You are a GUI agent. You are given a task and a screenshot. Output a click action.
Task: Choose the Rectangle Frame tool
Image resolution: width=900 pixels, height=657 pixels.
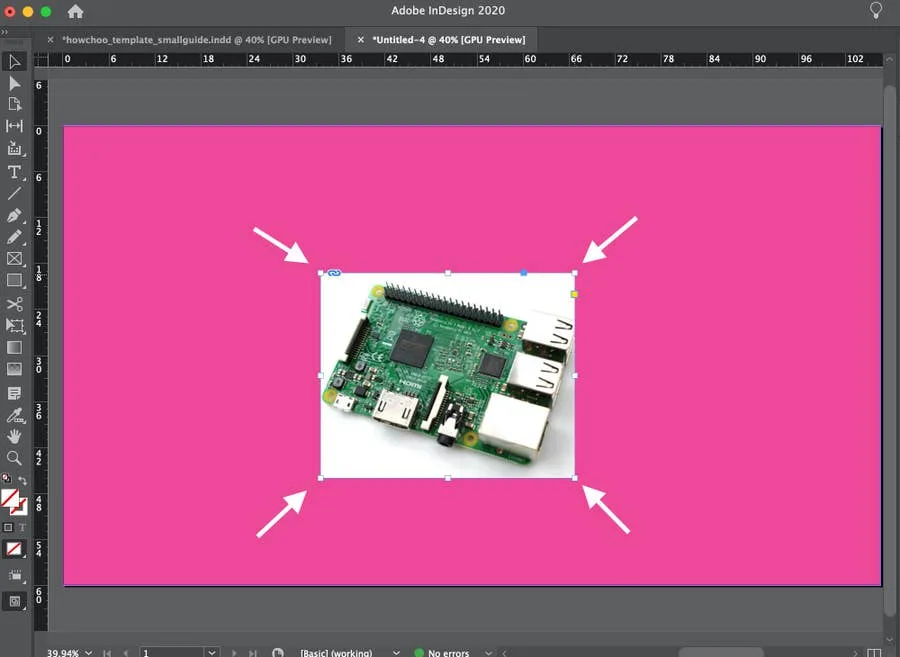[x=14, y=259]
